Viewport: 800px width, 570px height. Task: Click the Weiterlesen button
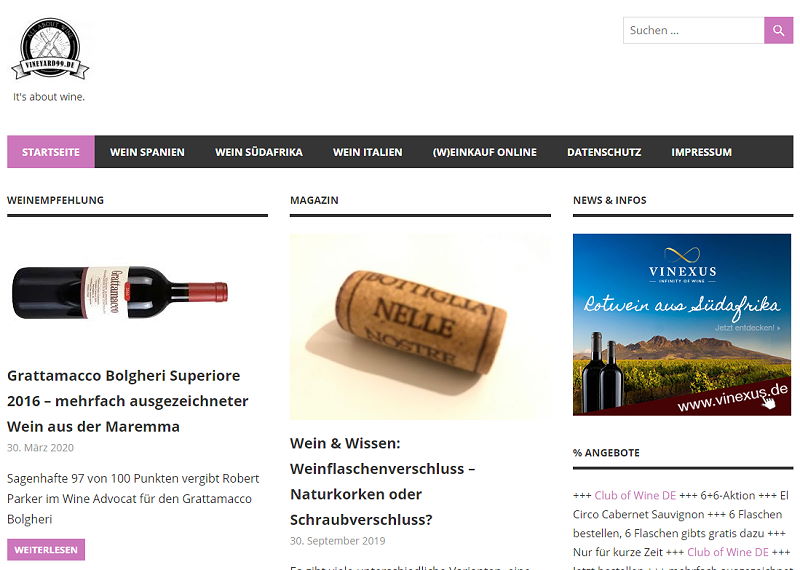click(46, 550)
